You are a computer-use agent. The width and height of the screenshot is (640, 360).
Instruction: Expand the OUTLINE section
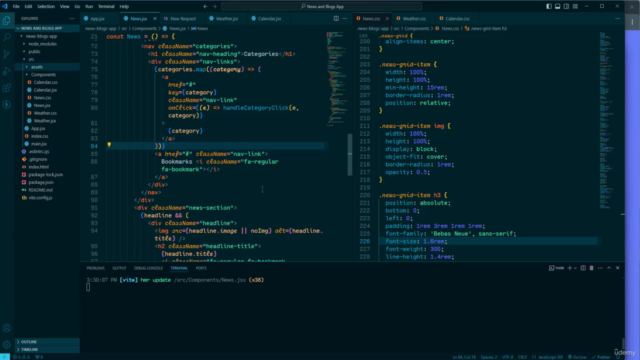click(x=47, y=342)
